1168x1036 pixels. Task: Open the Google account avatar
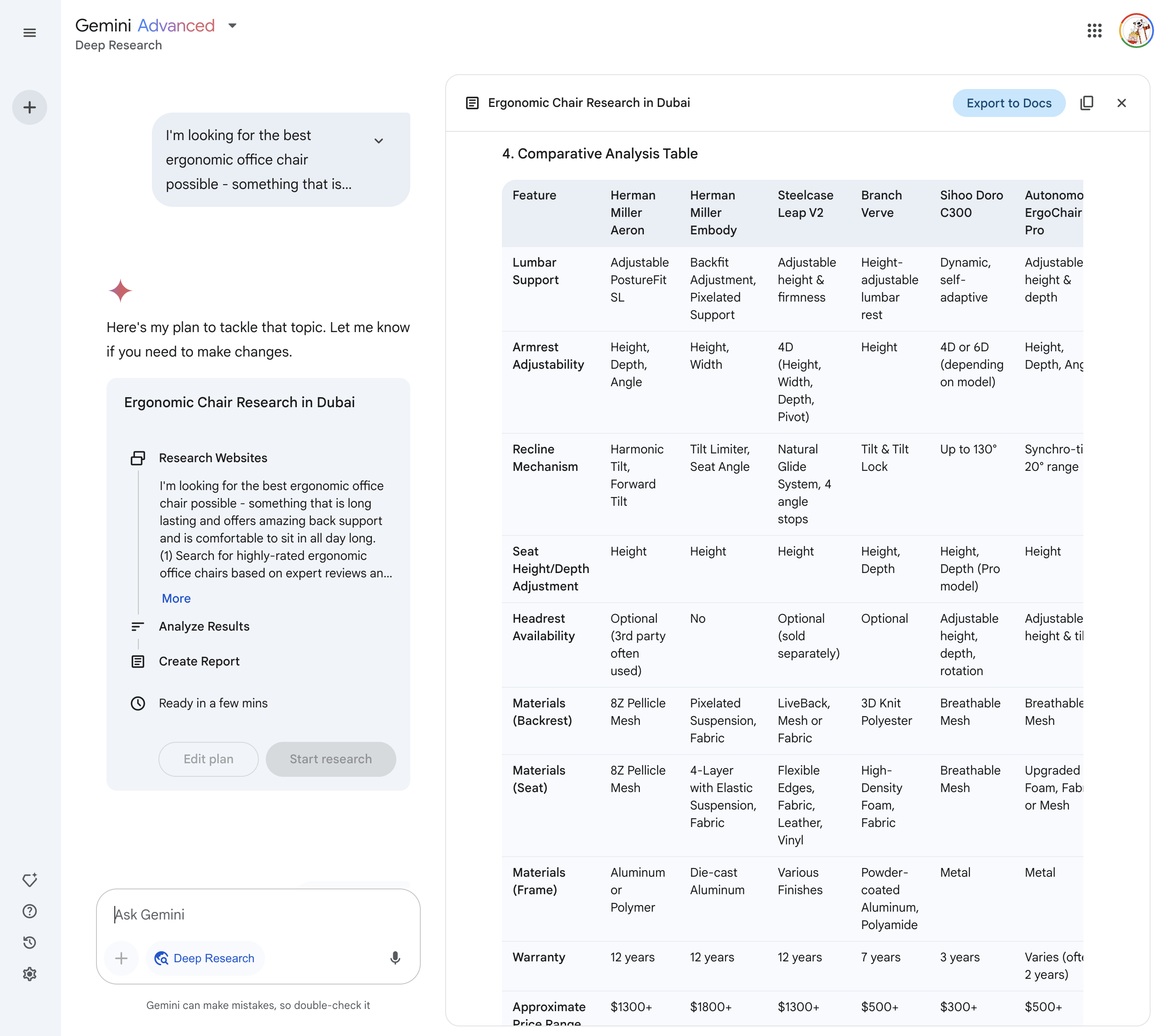click(x=1136, y=31)
